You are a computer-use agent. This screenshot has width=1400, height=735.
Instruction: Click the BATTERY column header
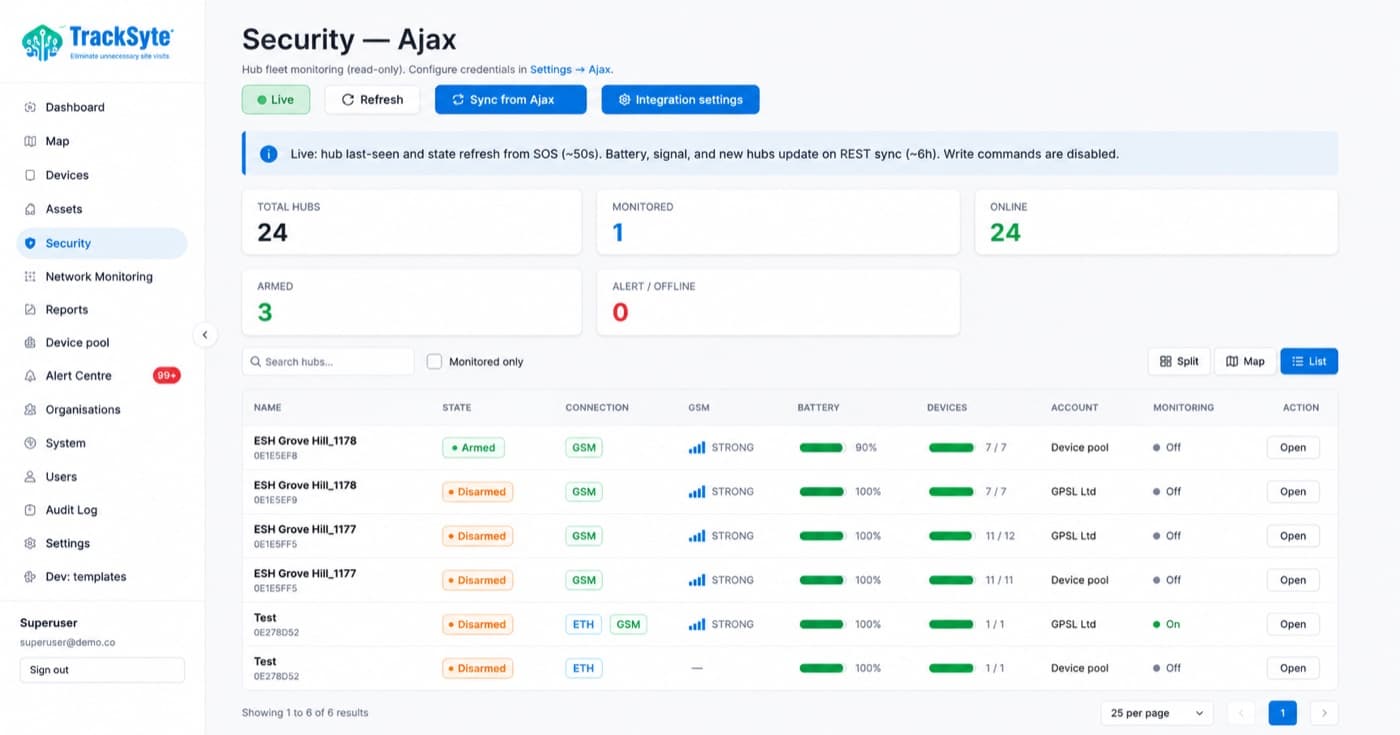(818, 408)
